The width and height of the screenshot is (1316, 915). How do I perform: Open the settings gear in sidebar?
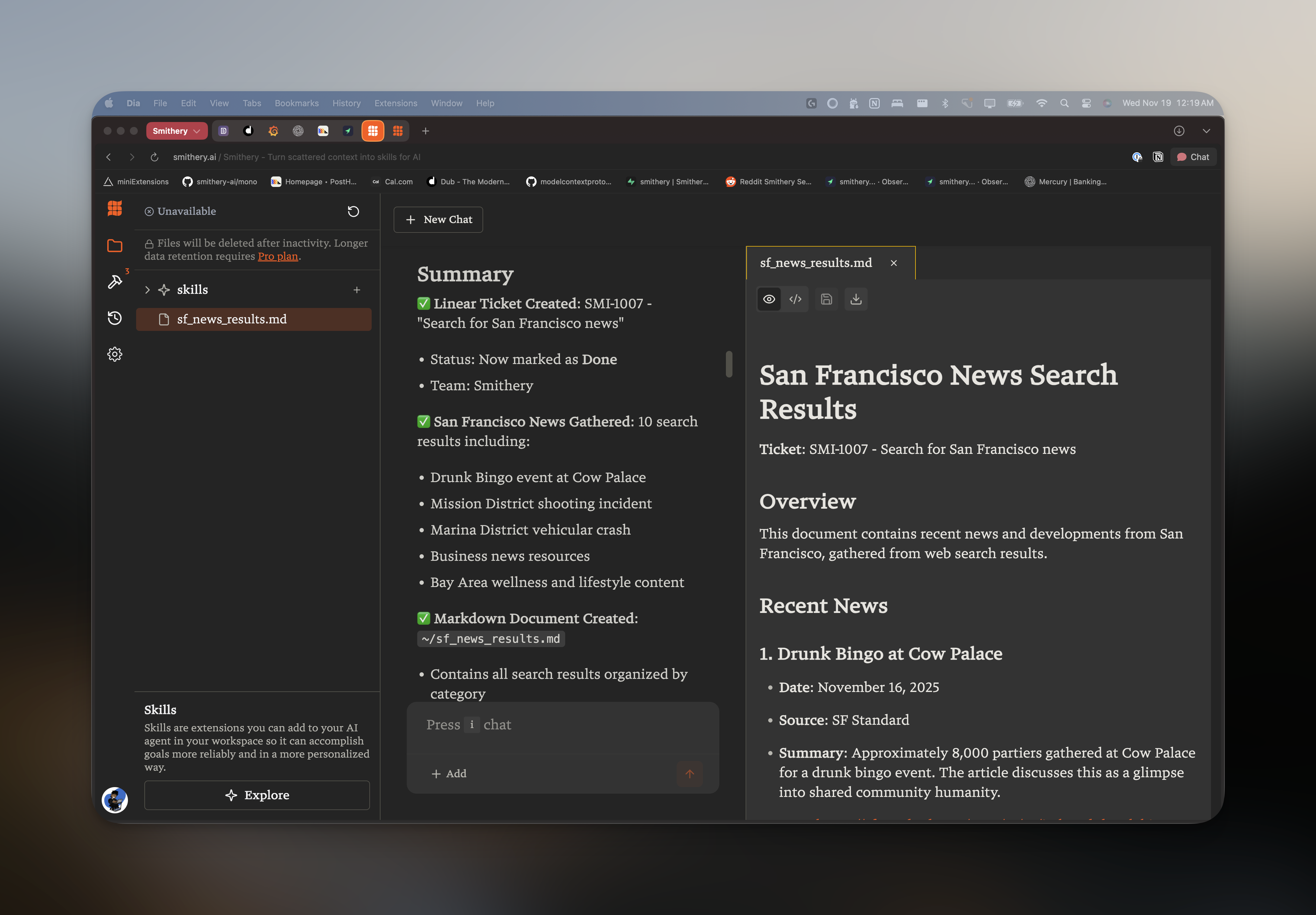tap(114, 354)
